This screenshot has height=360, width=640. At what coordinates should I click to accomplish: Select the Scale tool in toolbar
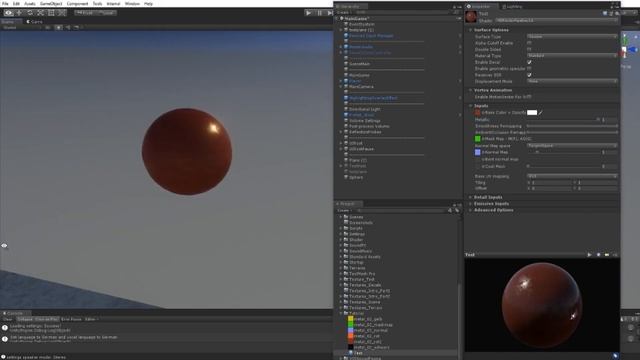[x=40, y=13]
